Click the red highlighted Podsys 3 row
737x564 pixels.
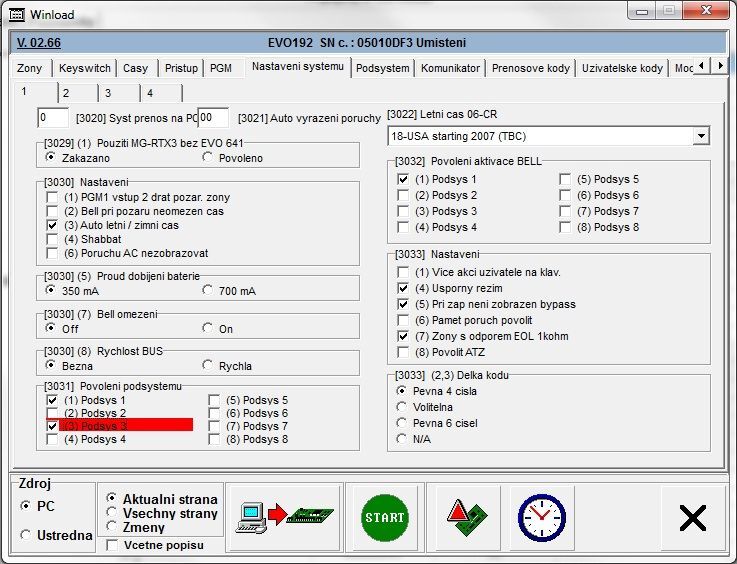click(x=120, y=426)
